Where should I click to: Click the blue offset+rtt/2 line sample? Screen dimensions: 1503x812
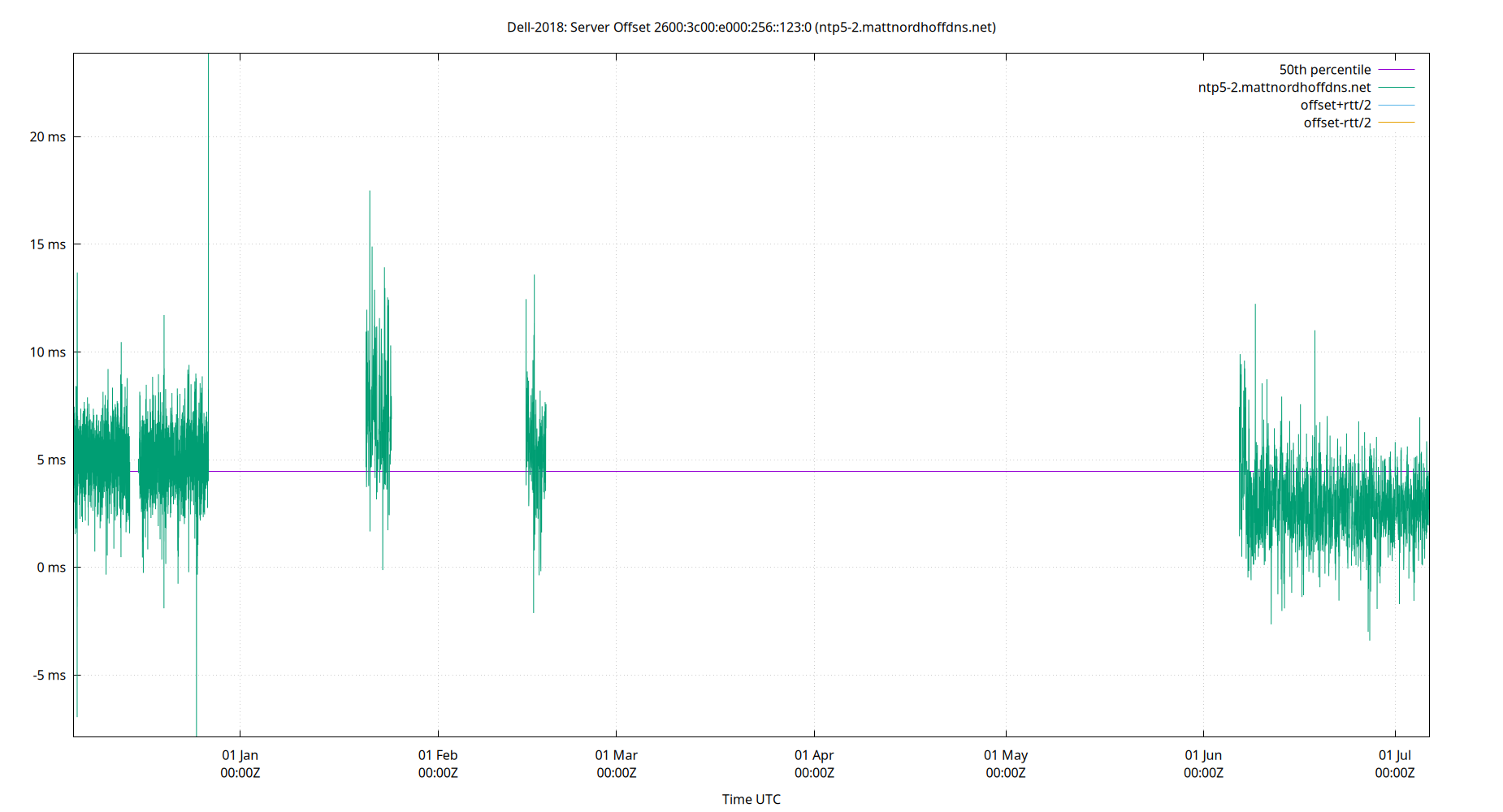pyautogui.click(x=1397, y=105)
